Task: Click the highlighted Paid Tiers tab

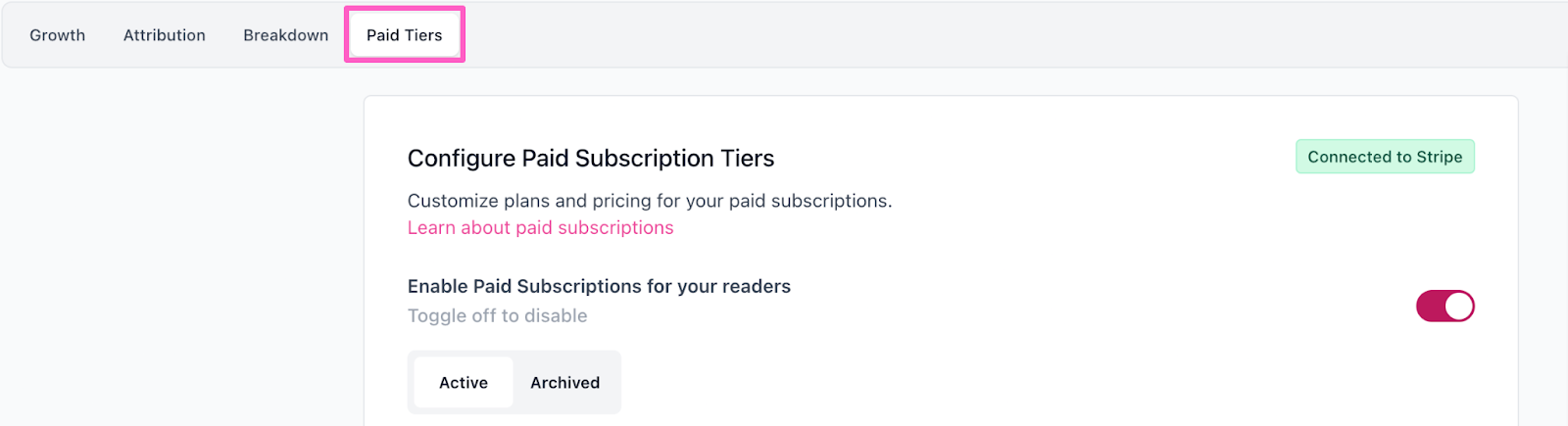Action: [404, 35]
